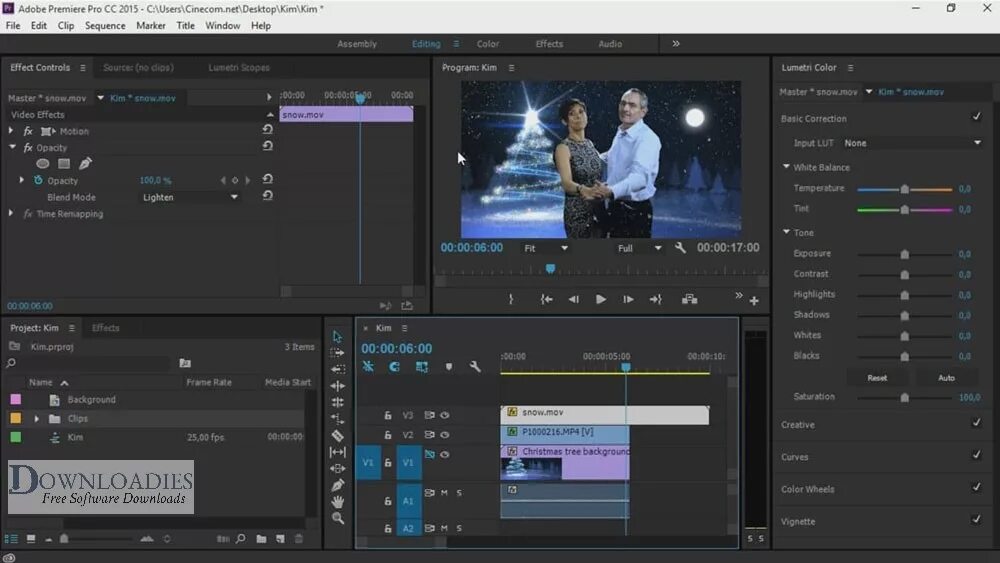Step forward one frame
This screenshot has width=1000, height=563.
click(x=628, y=299)
